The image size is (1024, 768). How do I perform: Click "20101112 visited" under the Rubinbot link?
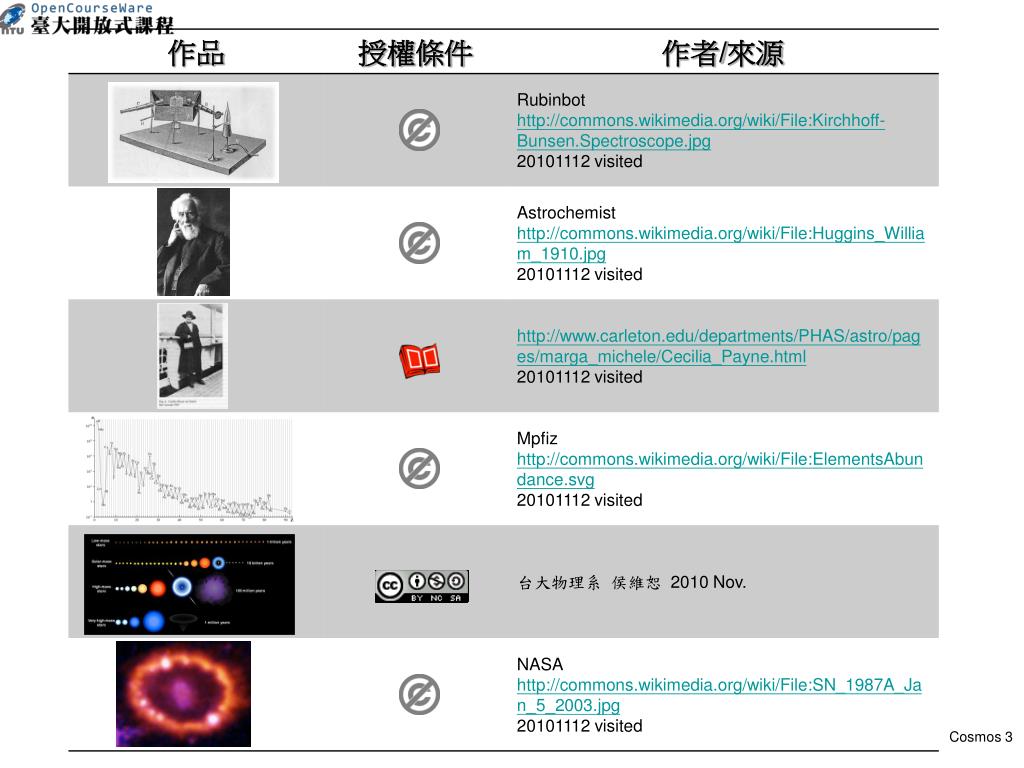click(579, 161)
